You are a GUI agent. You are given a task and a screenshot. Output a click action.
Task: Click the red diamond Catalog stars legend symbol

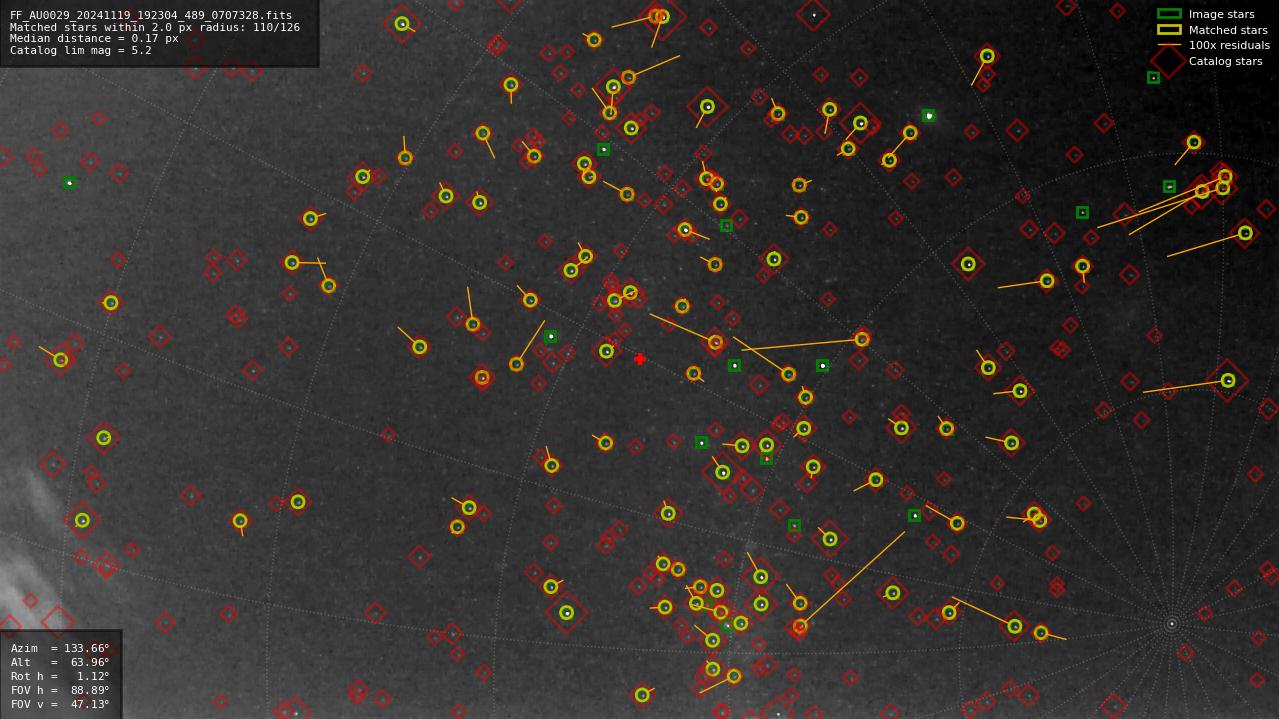[x=1169, y=61]
